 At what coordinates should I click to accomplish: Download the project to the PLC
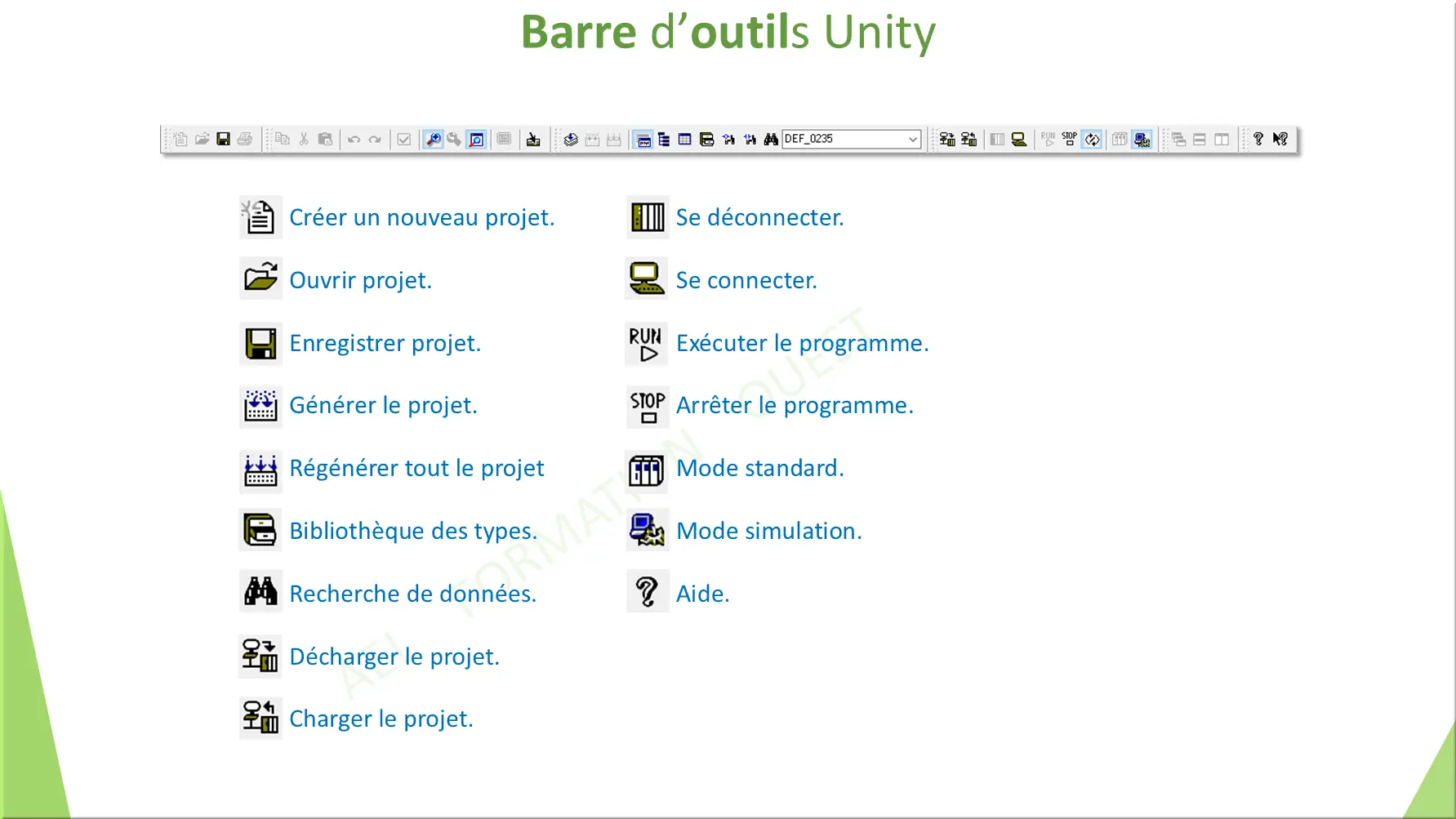click(949, 139)
